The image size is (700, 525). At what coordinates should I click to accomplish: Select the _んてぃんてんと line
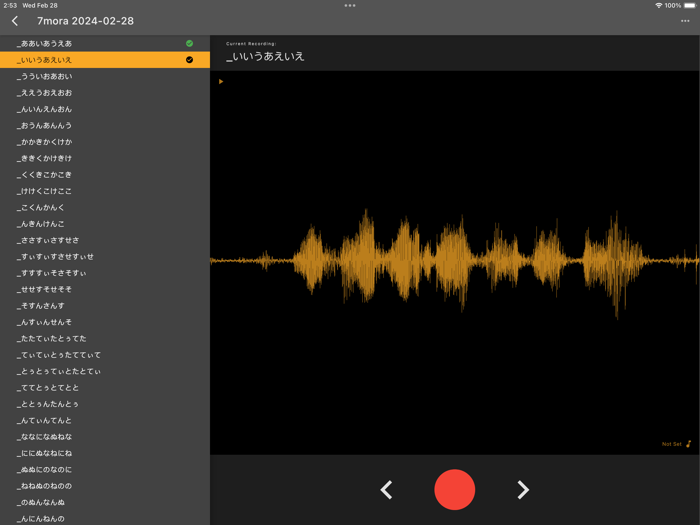pyautogui.click(x=105, y=421)
